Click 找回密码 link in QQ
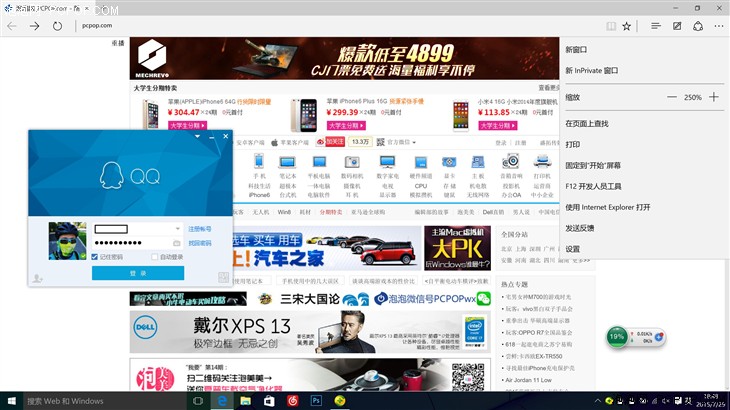 [200, 243]
